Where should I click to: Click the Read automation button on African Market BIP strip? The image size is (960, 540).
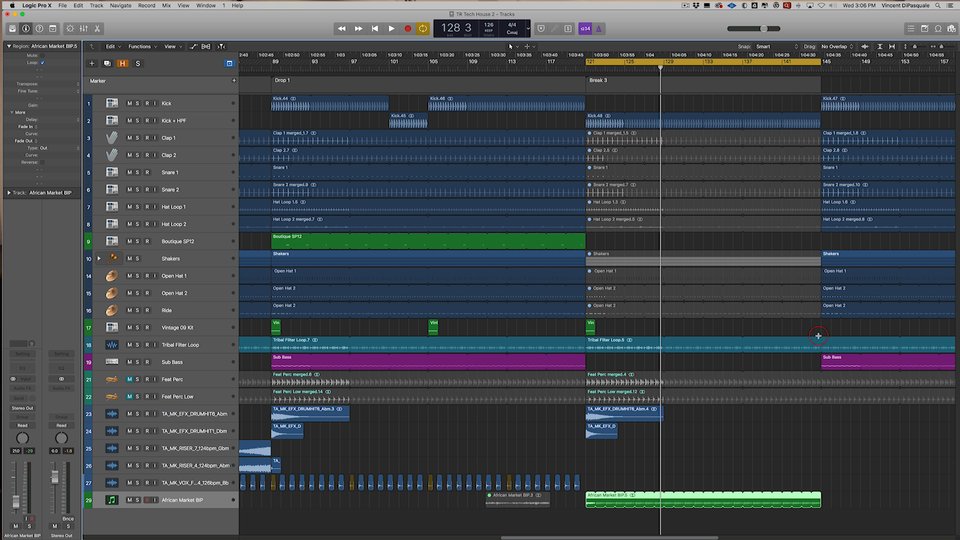point(22,426)
